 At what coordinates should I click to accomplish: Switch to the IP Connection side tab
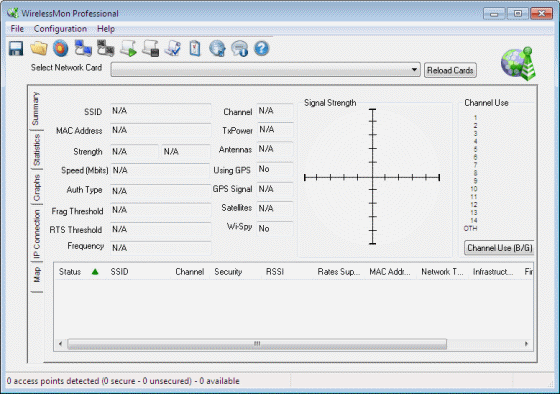pyautogui.click(x=37, y=234)
